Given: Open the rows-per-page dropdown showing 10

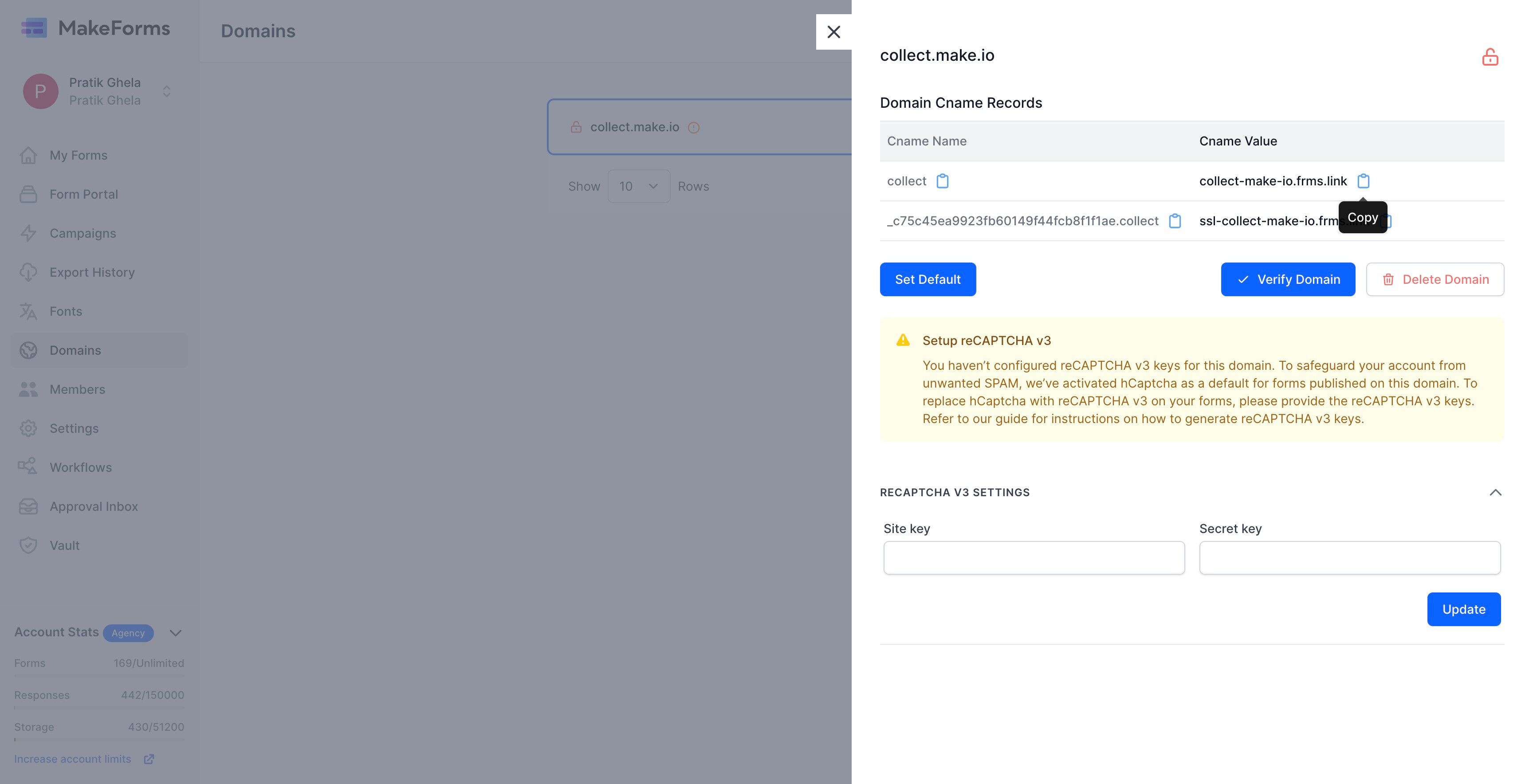Looking at the screenshot, I should pos(639,186).
